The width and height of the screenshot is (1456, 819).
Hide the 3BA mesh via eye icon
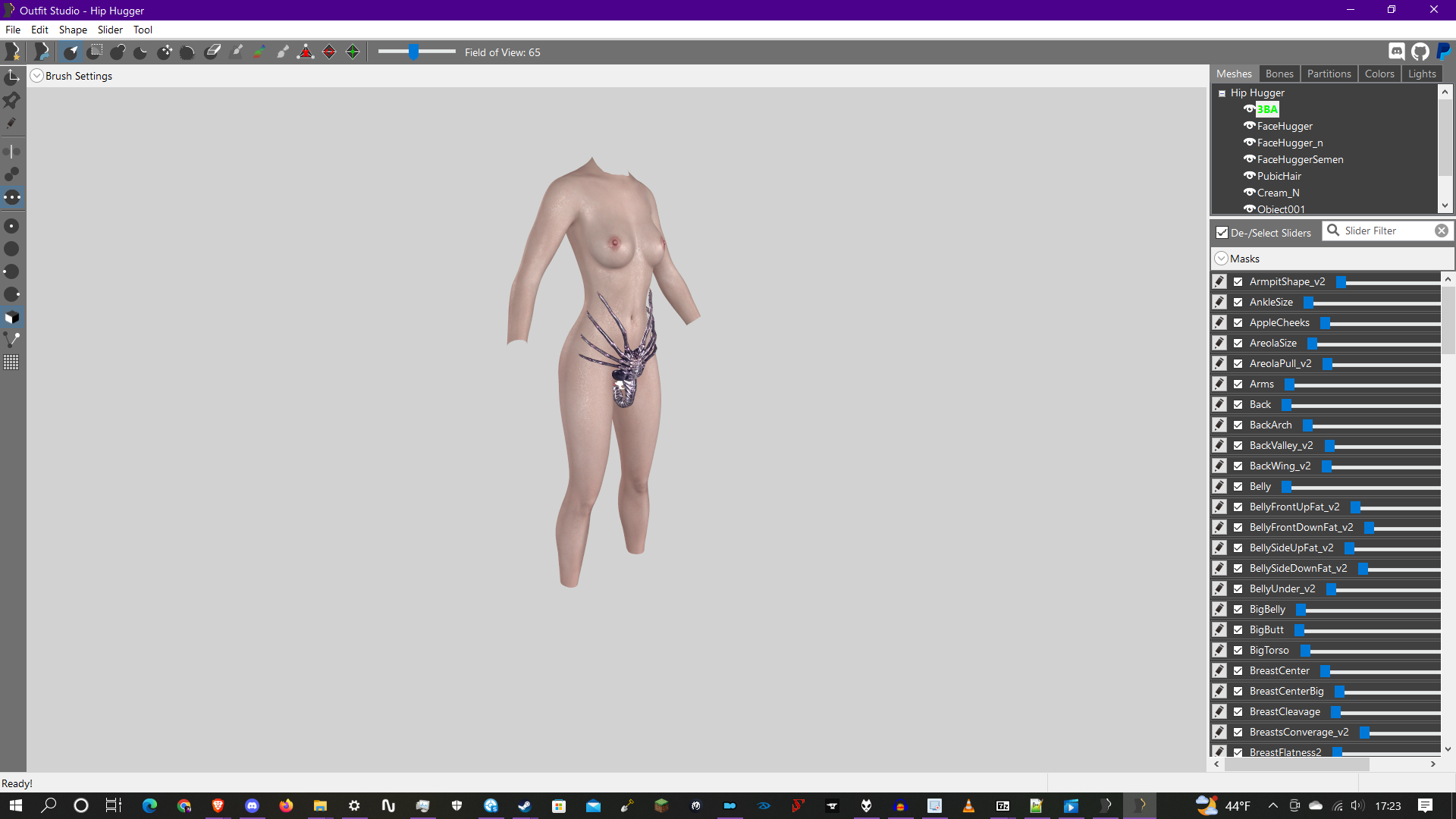(x=1249, y=108)
